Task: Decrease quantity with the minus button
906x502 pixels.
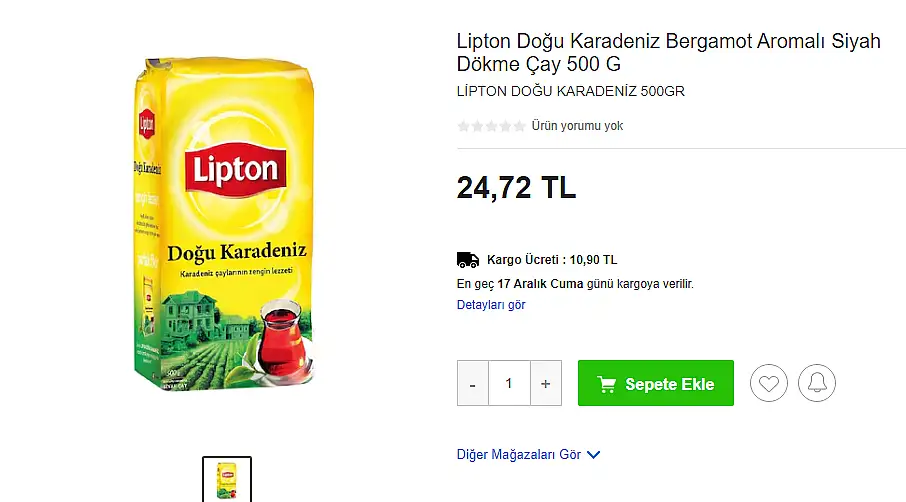Action: point(473,383)
